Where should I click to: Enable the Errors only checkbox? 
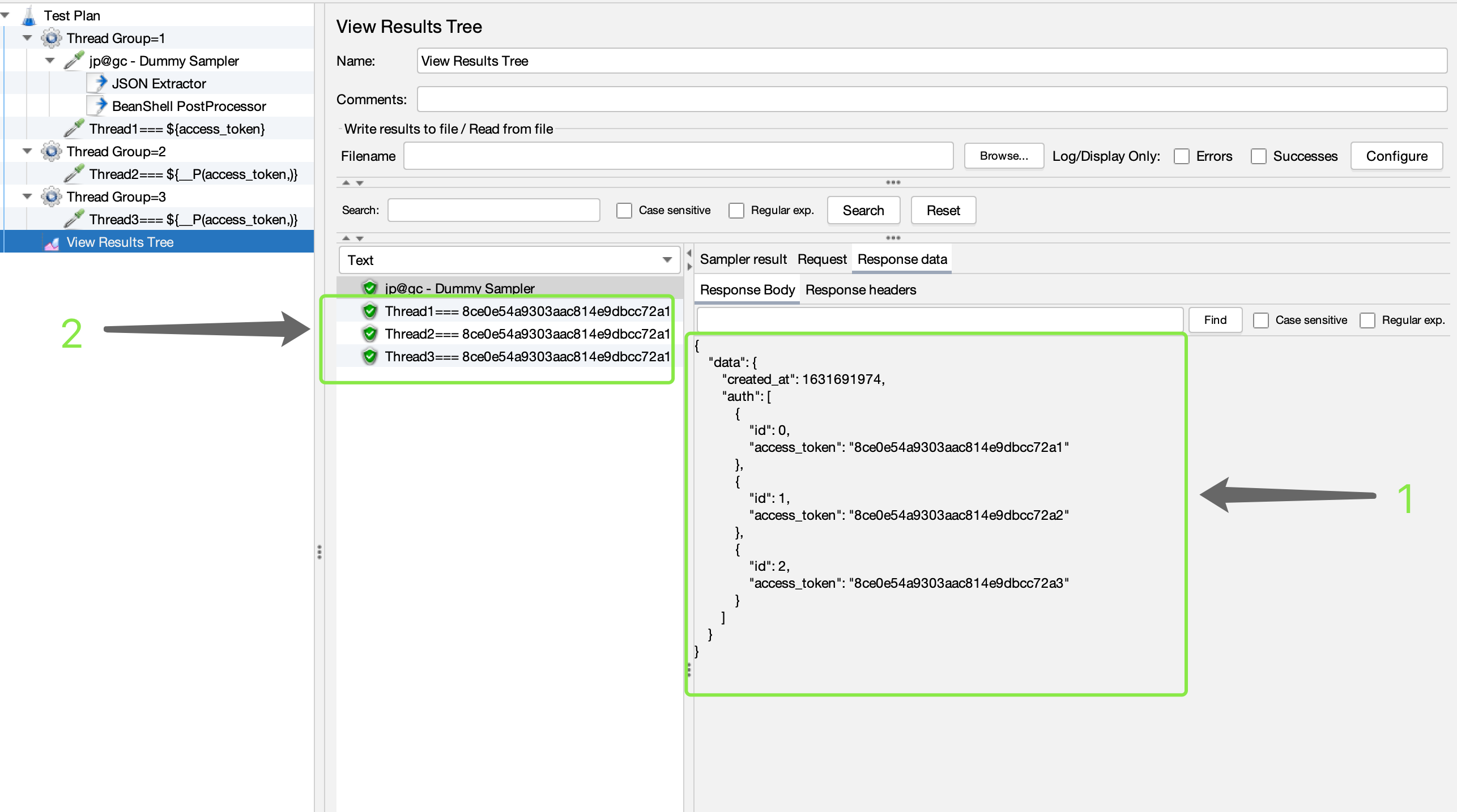(1182, 156)
